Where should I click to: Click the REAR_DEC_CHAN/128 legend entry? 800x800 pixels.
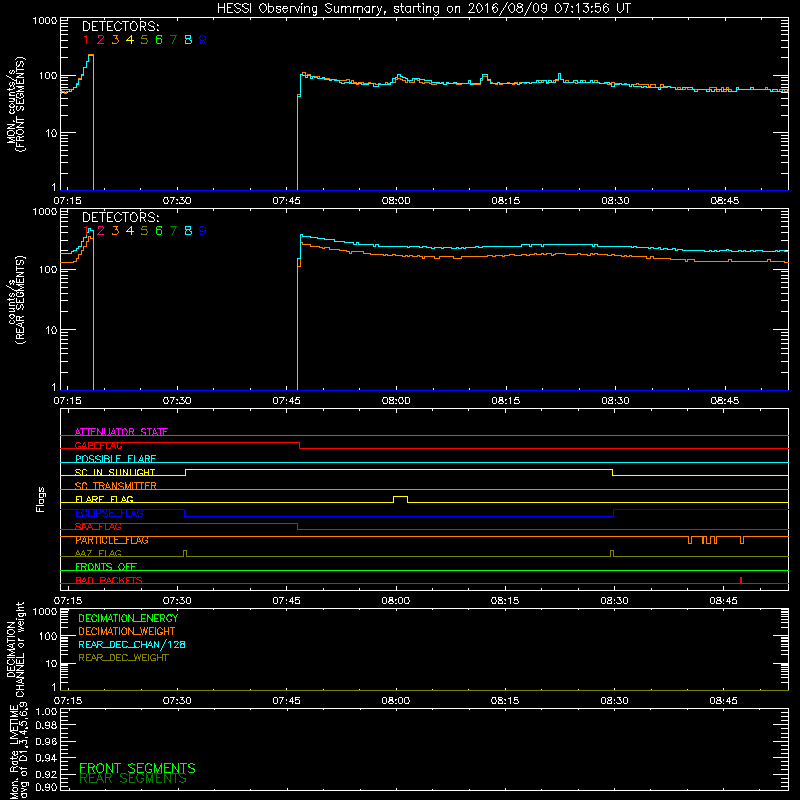[132, 645]
